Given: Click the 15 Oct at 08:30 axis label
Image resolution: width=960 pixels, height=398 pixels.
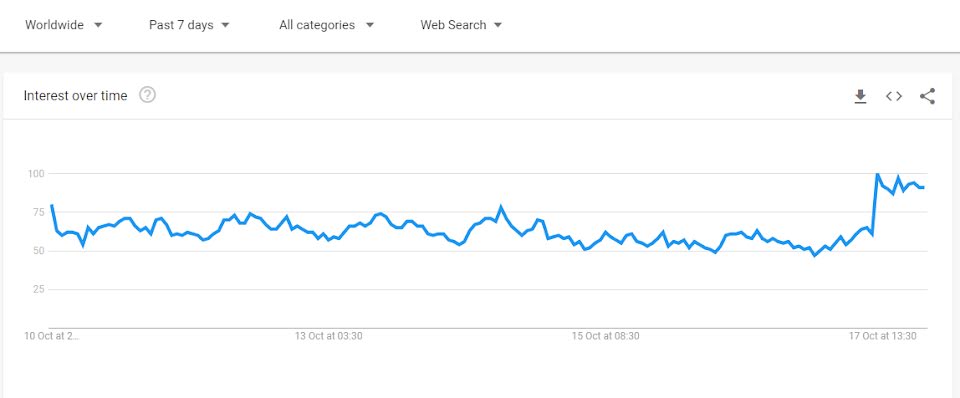Looking at the screenshot, I should 606,336.
